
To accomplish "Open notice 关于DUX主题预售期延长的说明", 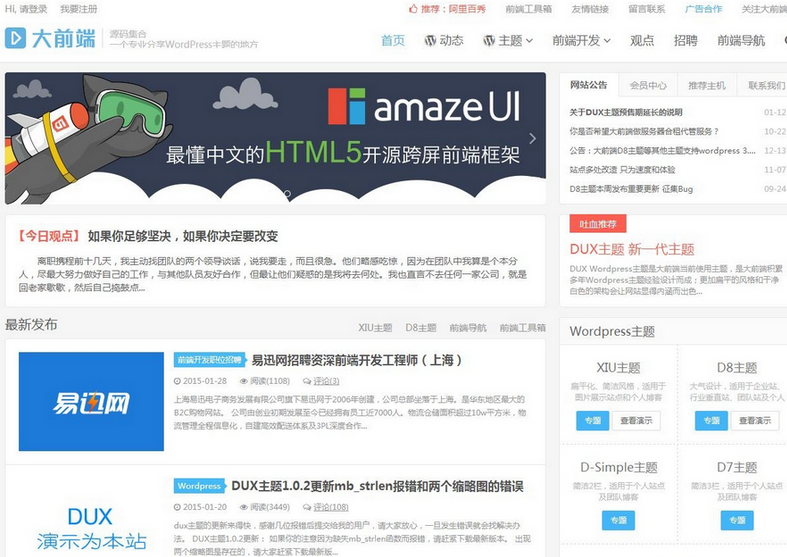I will point(625,112).
